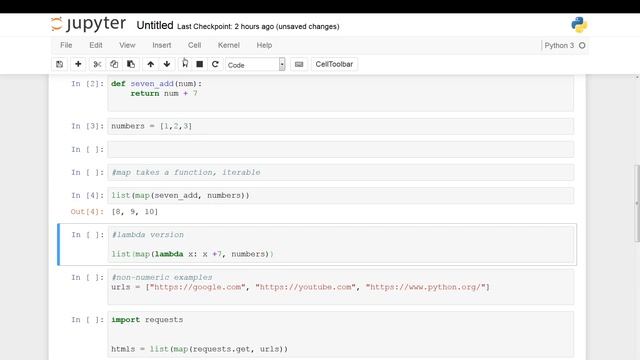Open the Cell menu
This screenshot has width=640, height=360.
pyautogui.click(x=194, y=45)
